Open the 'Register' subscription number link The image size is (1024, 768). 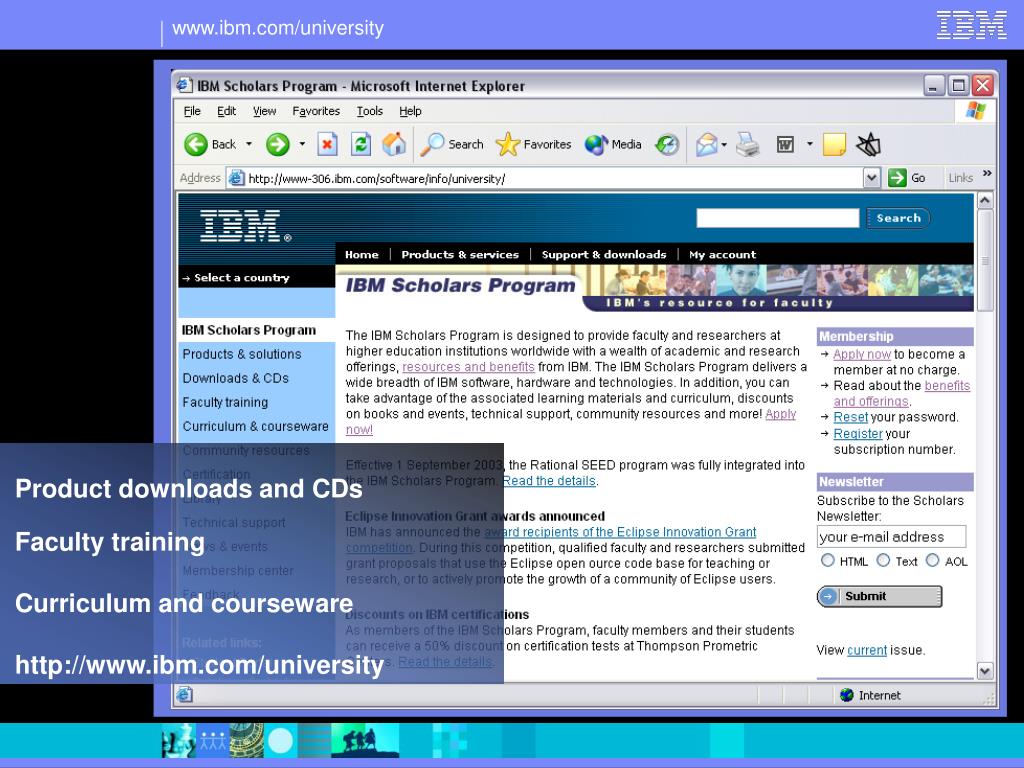coord(857,433)
